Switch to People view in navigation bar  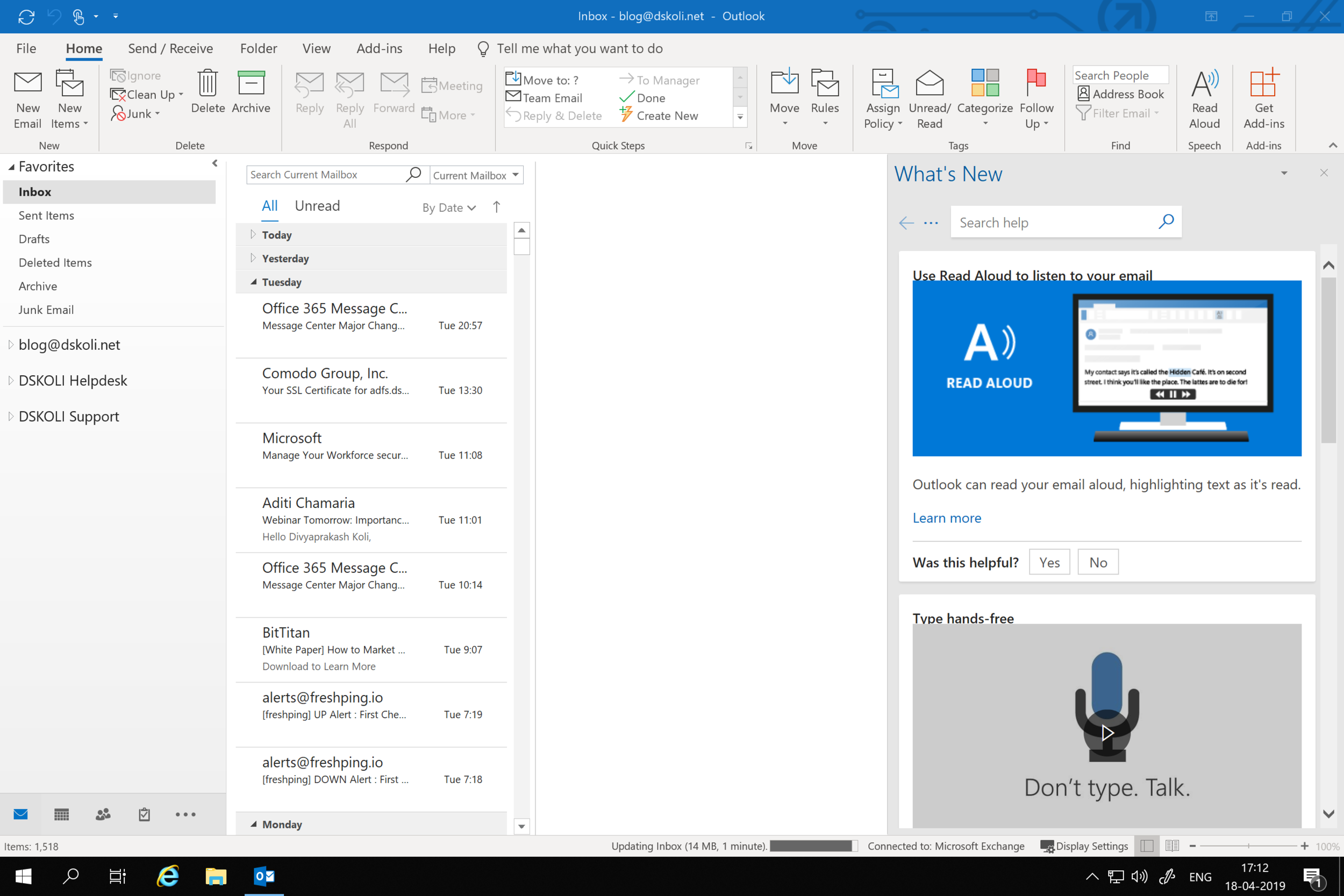[103, 814]
